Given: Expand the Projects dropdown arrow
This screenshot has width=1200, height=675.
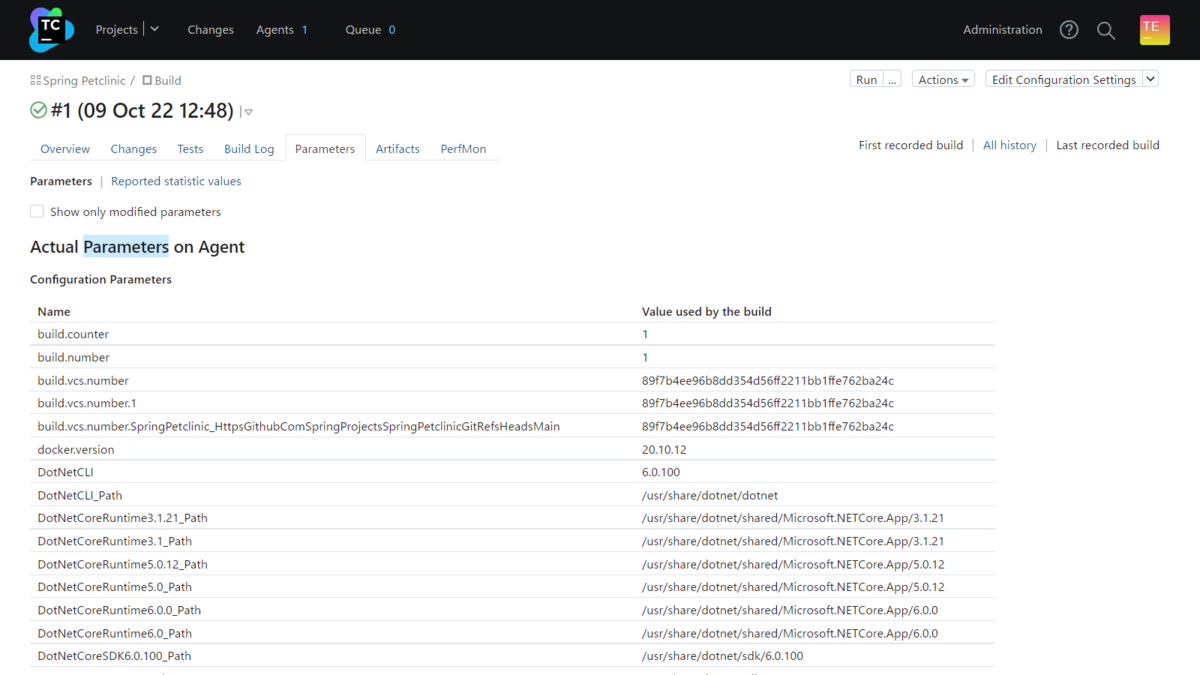Looking at the screenshot, I should [155, 30].
